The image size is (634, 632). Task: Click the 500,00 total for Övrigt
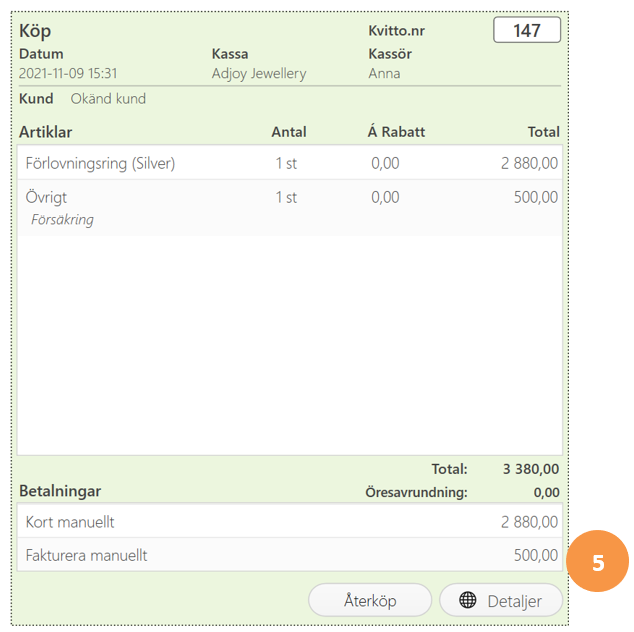point(536,197)
